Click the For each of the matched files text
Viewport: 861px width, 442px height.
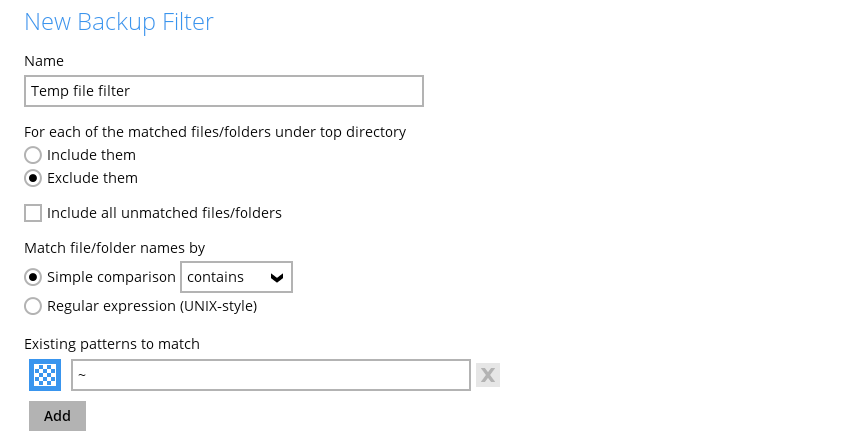(214, 131)
